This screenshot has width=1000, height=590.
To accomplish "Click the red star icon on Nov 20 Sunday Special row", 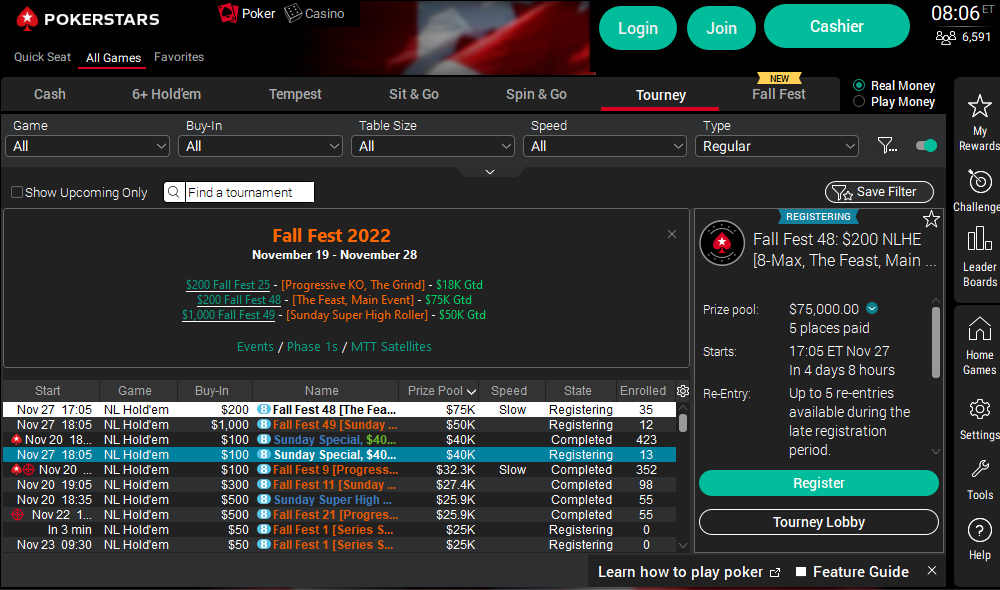I will [x=17, y=439].
